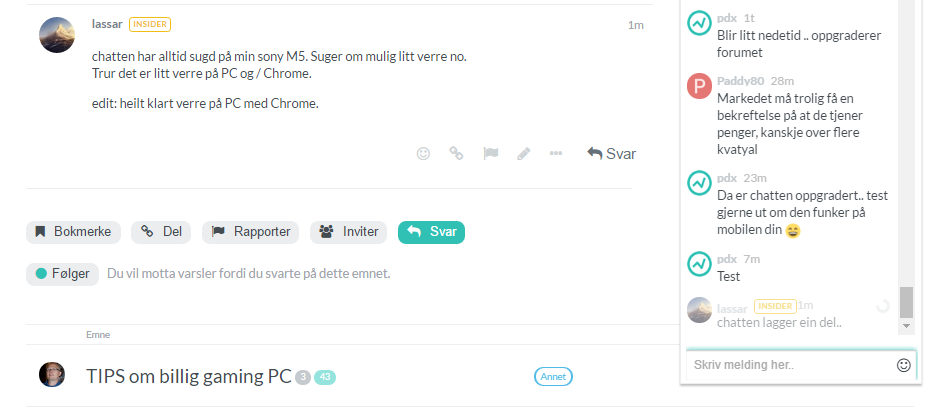Invite someone with Inviter button

coord(349,232)
